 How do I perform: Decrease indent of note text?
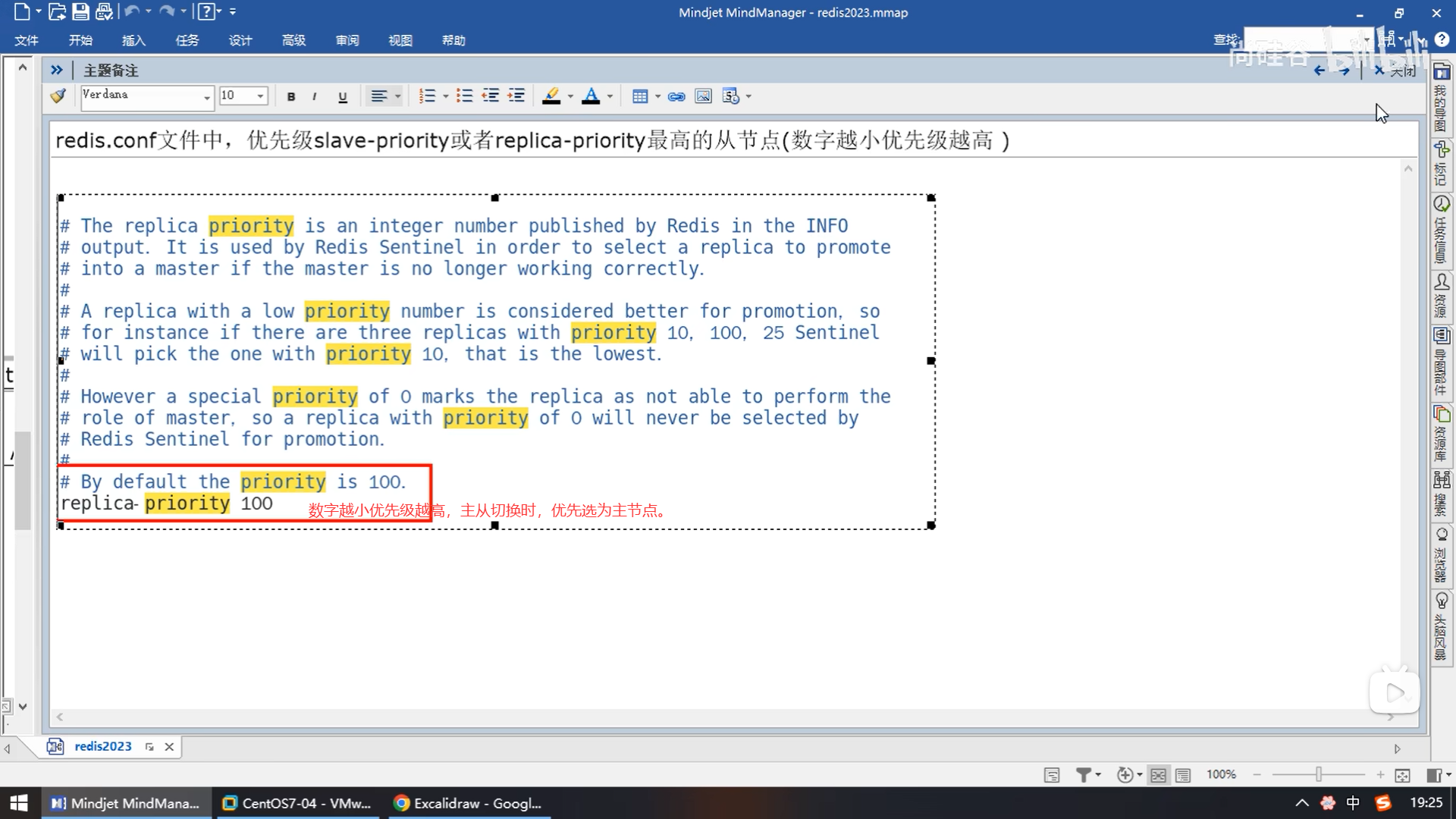tap(491, 96)
